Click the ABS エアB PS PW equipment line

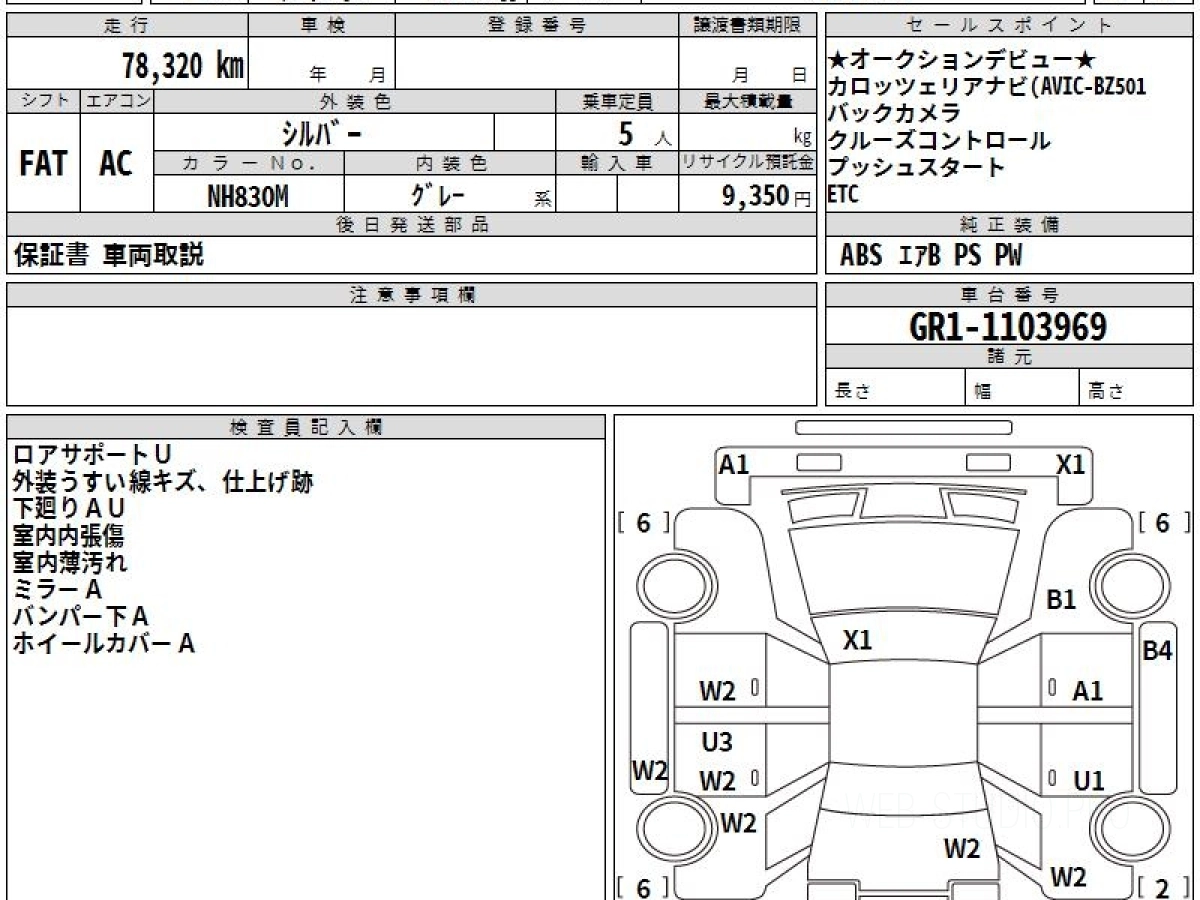tap(931, 256)
